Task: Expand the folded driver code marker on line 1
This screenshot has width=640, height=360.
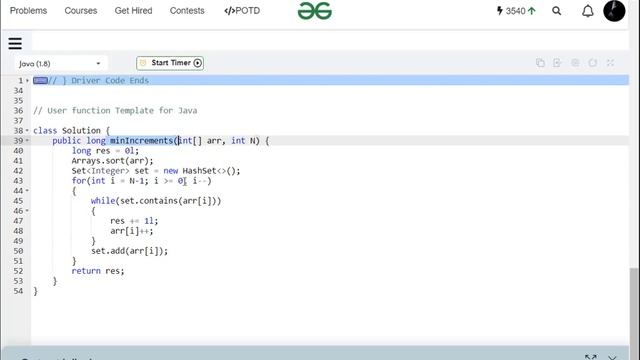Action: pyautogui.click(x=40, y=80)
